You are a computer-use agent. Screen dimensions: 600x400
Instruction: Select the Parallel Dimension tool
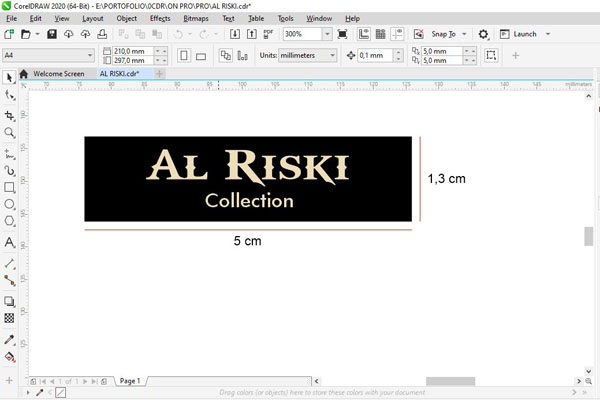click(x=9, y=264)
